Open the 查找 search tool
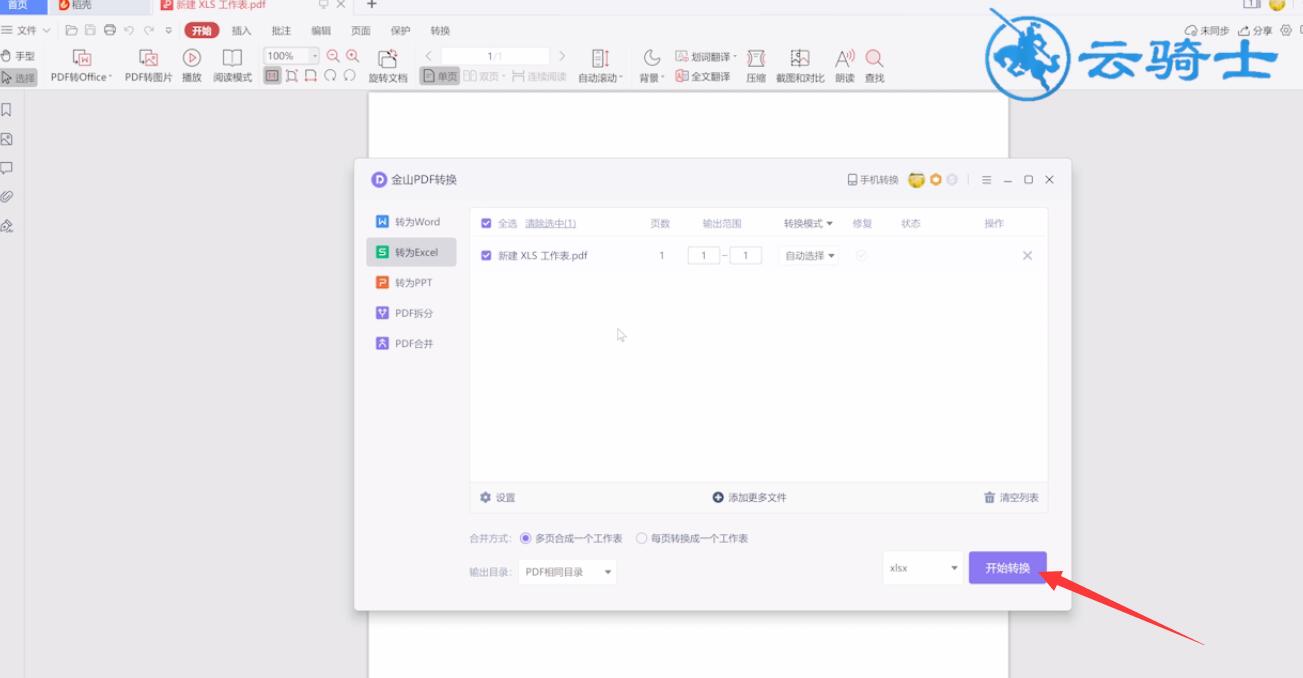The image size is (1303, 678). click(x=874, y=66)
